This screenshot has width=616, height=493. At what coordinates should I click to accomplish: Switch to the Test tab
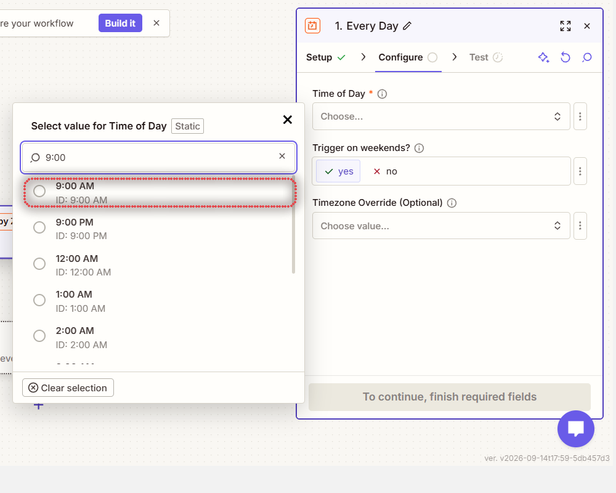486,57
